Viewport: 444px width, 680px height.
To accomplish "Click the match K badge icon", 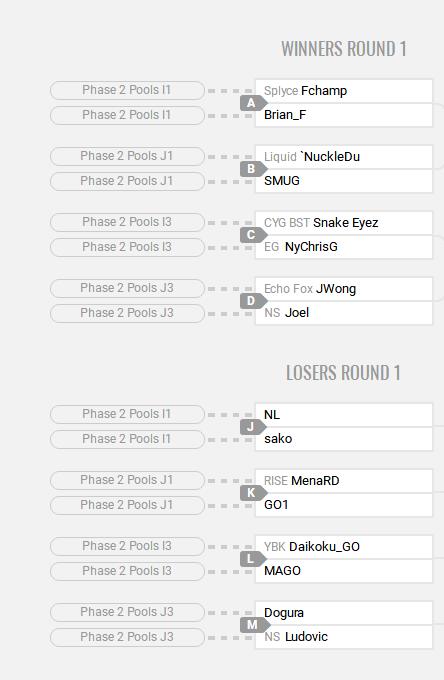I will tap(252, 493).
